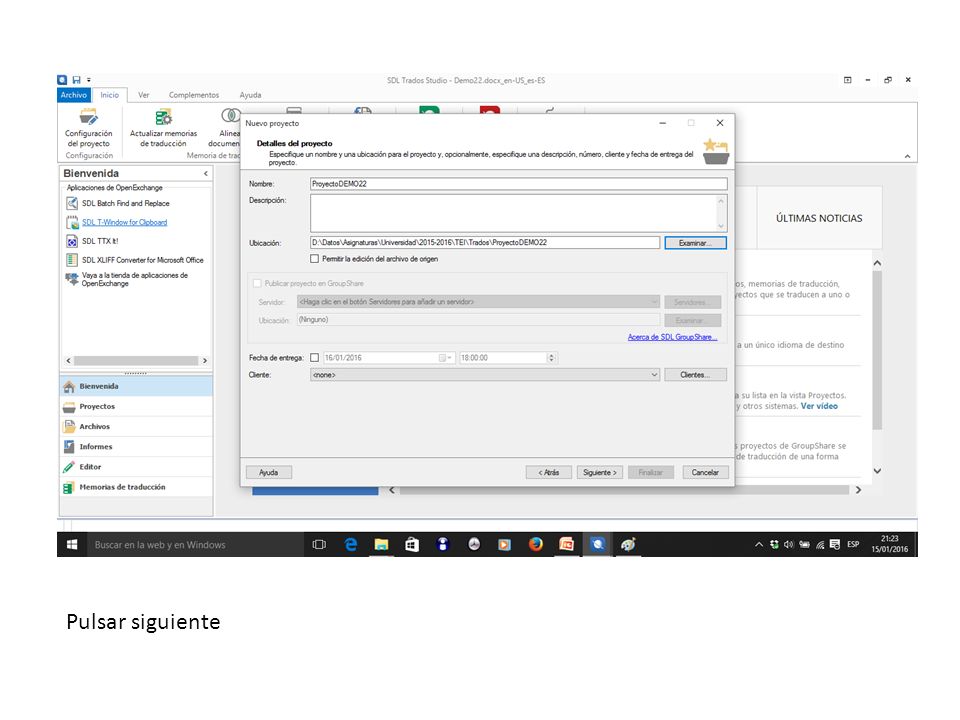
Task: Open the taskbar clock and date
Action: point(890,544)
